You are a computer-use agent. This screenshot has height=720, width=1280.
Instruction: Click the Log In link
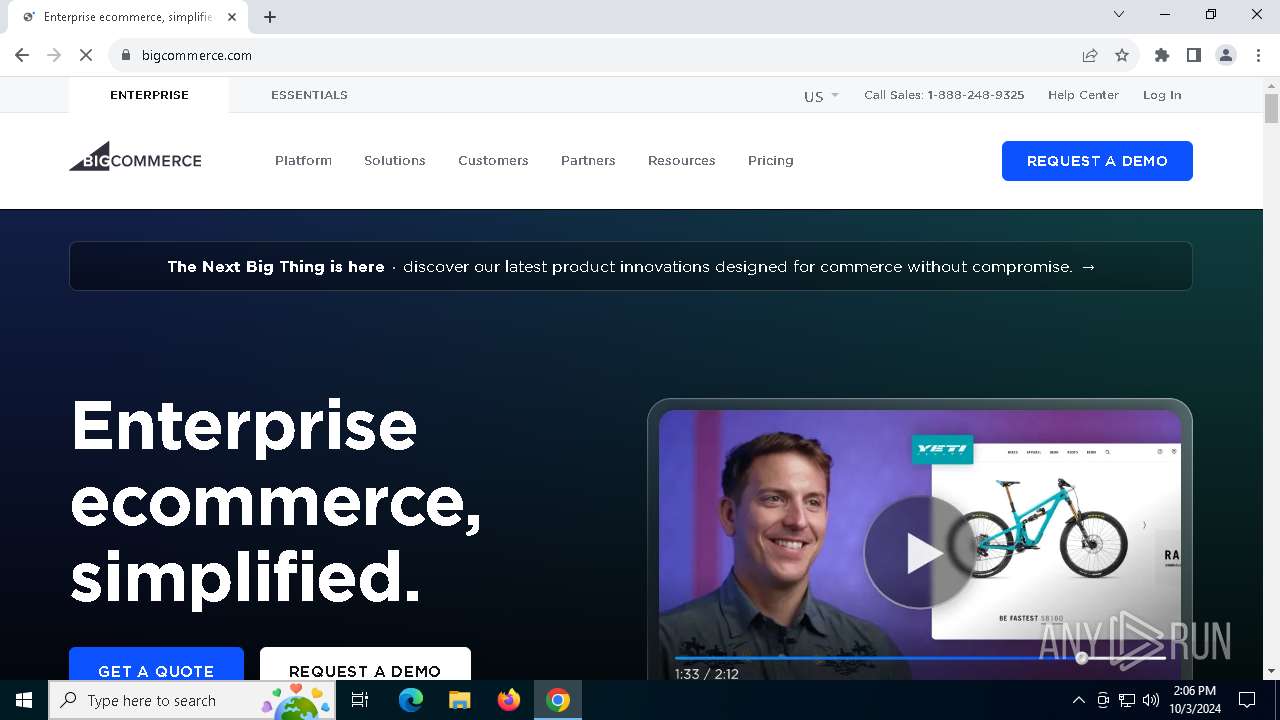(1162, 95)
